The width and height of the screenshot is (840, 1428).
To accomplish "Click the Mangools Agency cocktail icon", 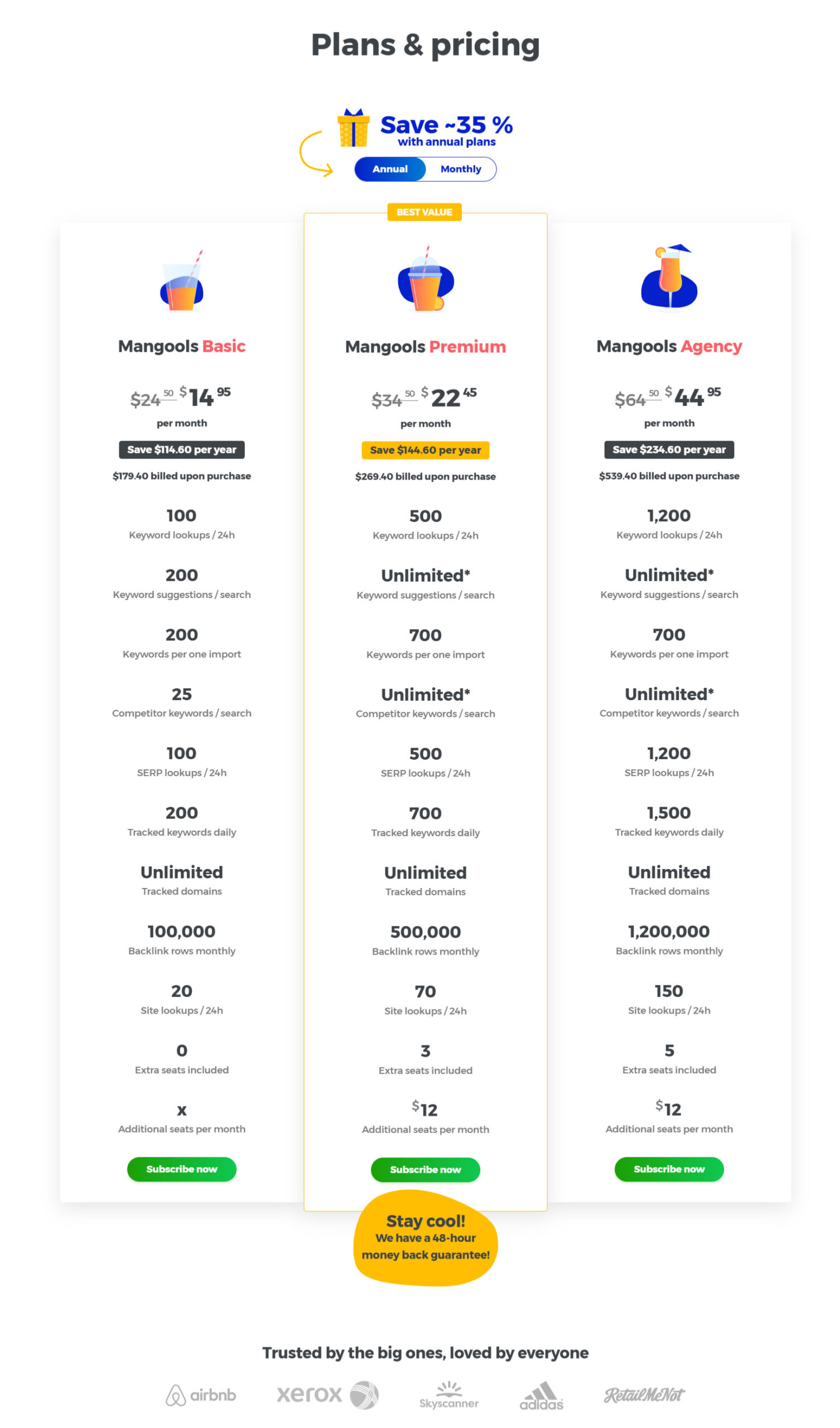I will click(669, 279).
